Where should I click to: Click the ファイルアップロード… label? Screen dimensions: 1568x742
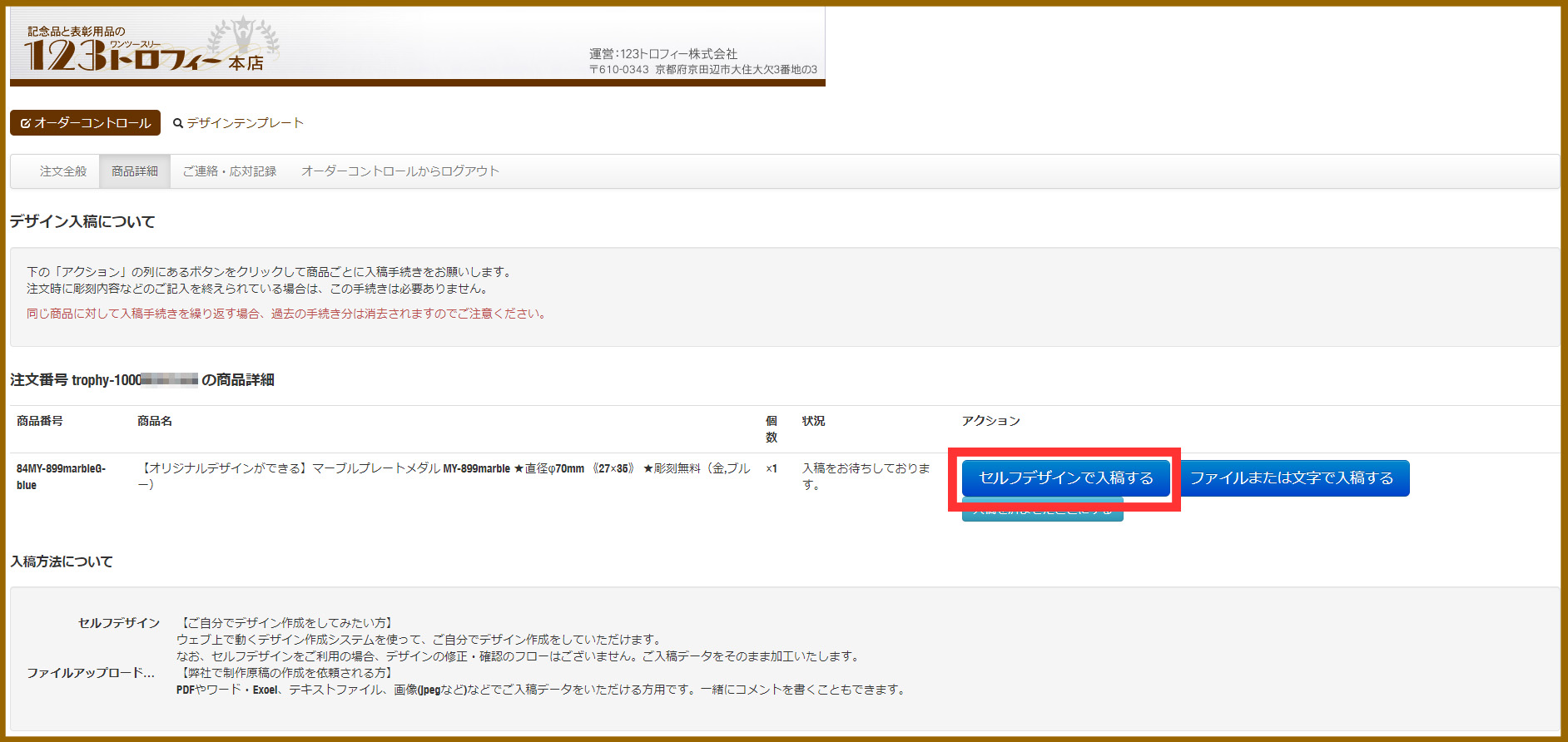coord(91,673)
